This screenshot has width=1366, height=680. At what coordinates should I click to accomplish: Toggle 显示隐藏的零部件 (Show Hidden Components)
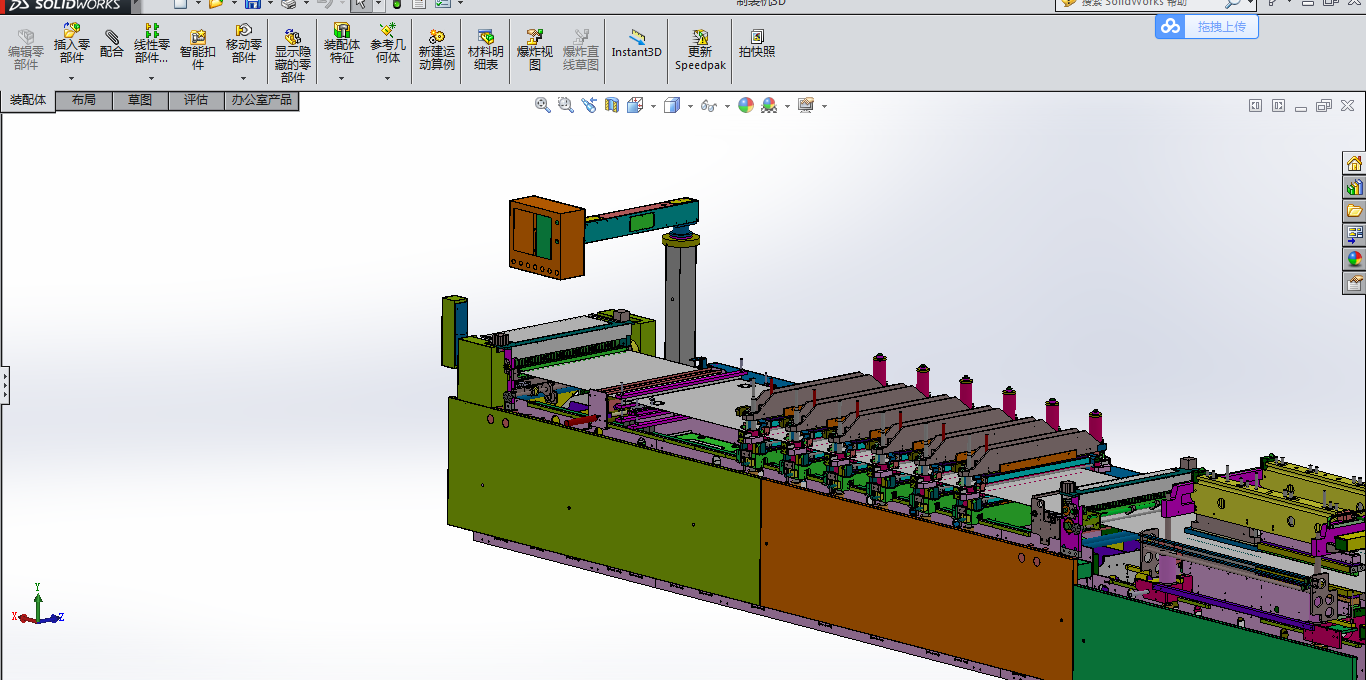click(x=292, y=38)
